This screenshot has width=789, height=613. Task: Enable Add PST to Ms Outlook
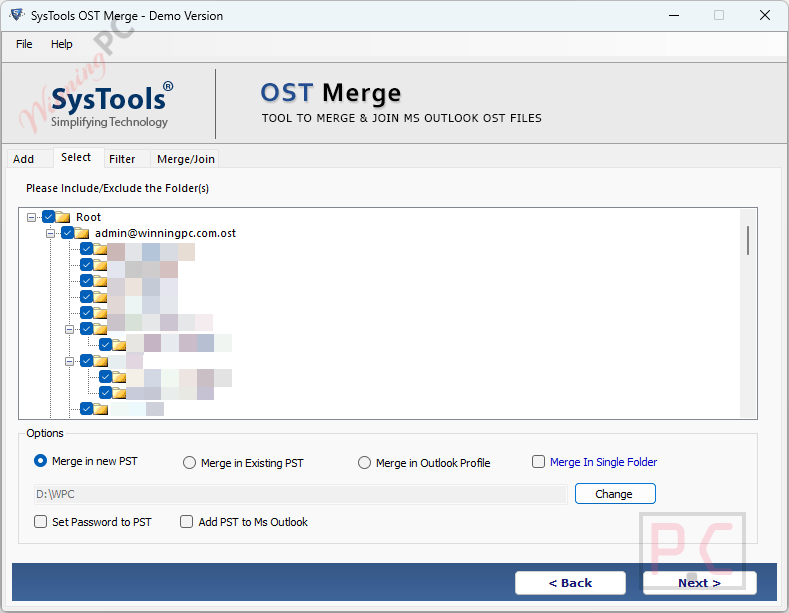pyautogui.click(x=186, y=521)
